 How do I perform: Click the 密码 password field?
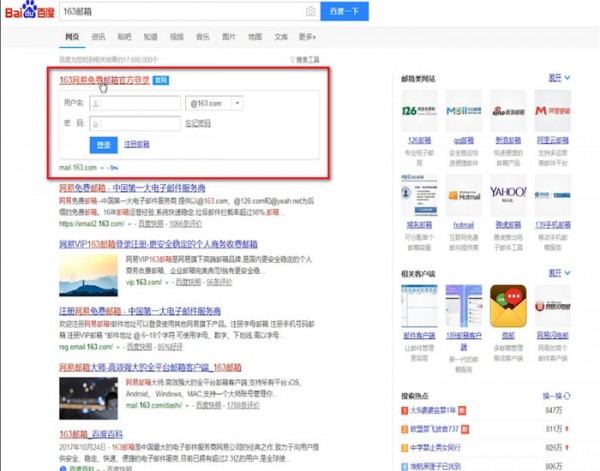point(135,124)
